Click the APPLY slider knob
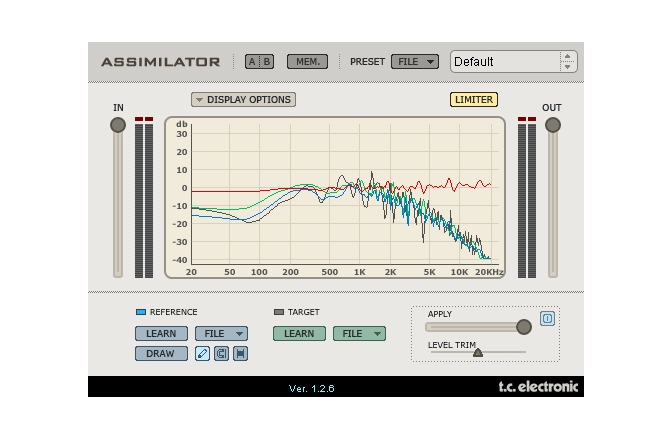672x440 pixels. [x=524, y=327]
